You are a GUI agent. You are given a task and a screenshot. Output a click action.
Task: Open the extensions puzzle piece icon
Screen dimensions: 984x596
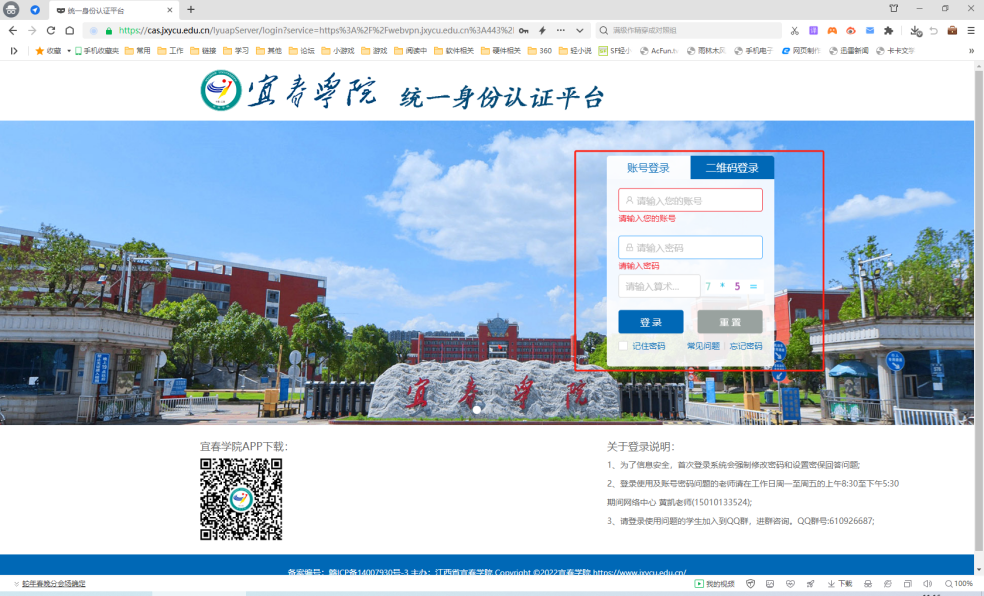[888, 31]
